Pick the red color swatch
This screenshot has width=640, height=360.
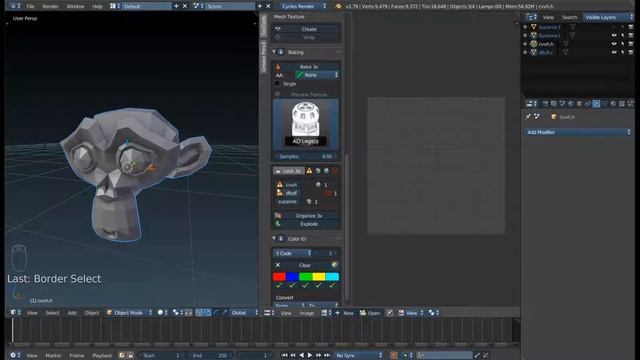click(x=279, y=277)
